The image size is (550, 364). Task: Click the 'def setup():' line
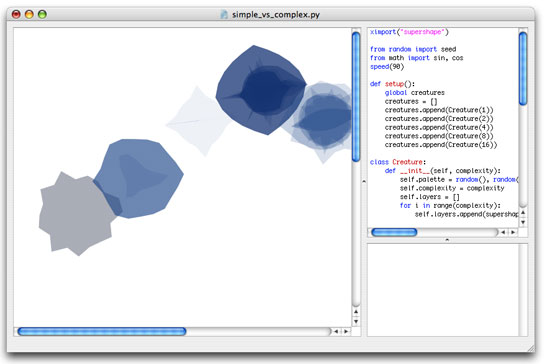[x=392, y=84]
